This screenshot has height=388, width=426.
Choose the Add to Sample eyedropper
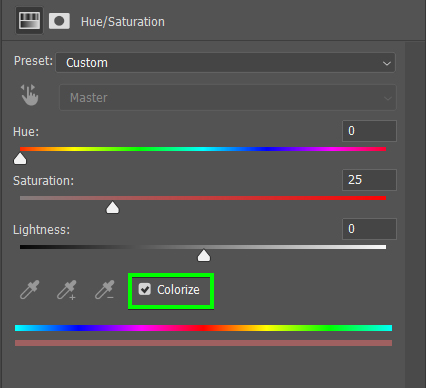click(x=67, y=289)
